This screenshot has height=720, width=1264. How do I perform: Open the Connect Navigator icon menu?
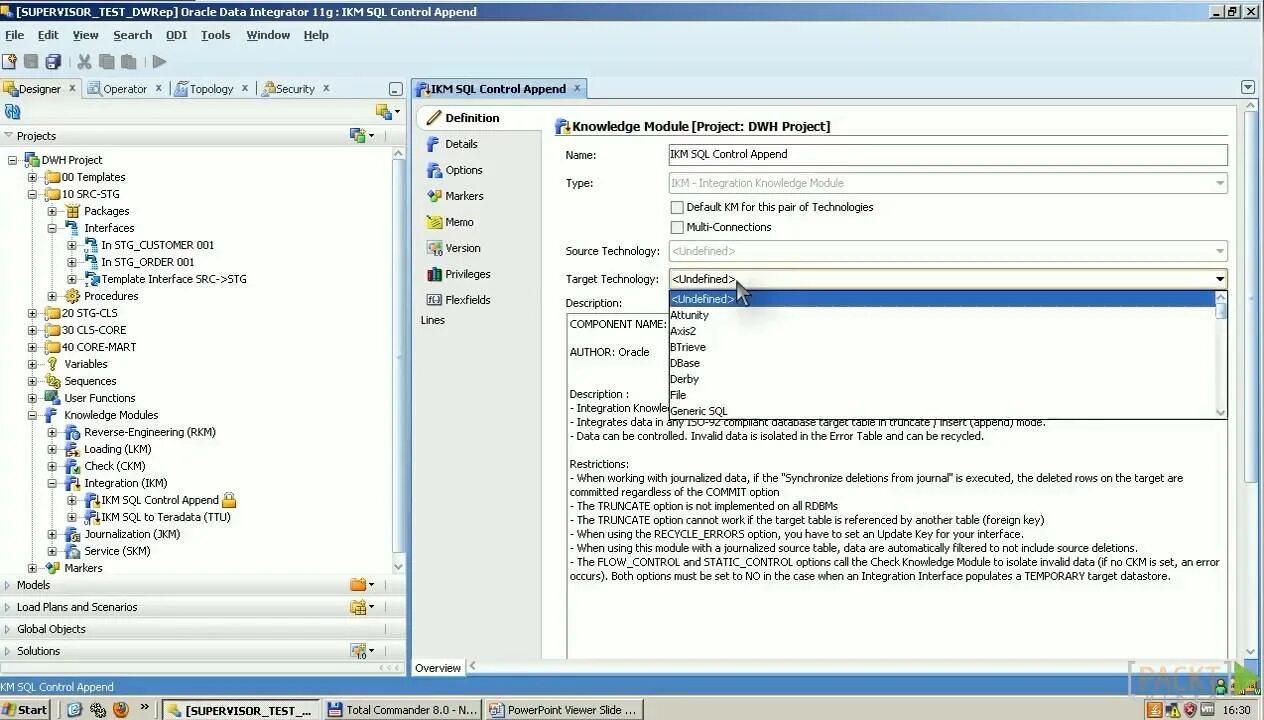[387, 111]
